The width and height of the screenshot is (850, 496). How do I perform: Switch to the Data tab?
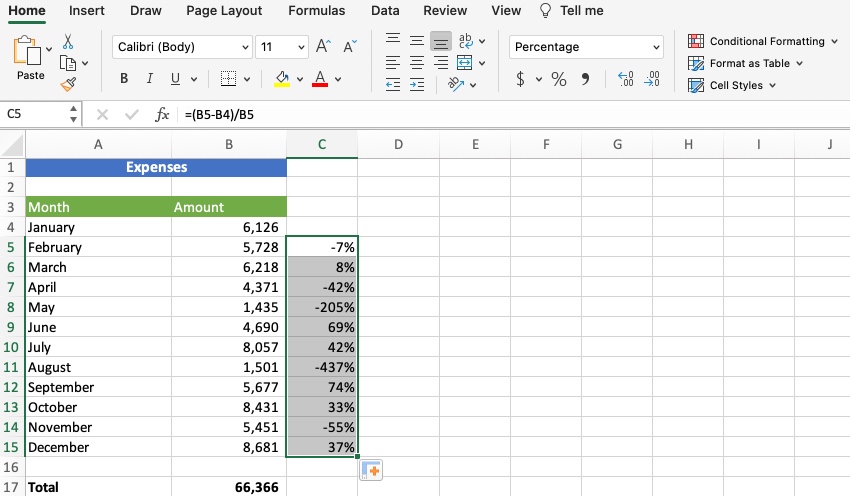(385, 11)
